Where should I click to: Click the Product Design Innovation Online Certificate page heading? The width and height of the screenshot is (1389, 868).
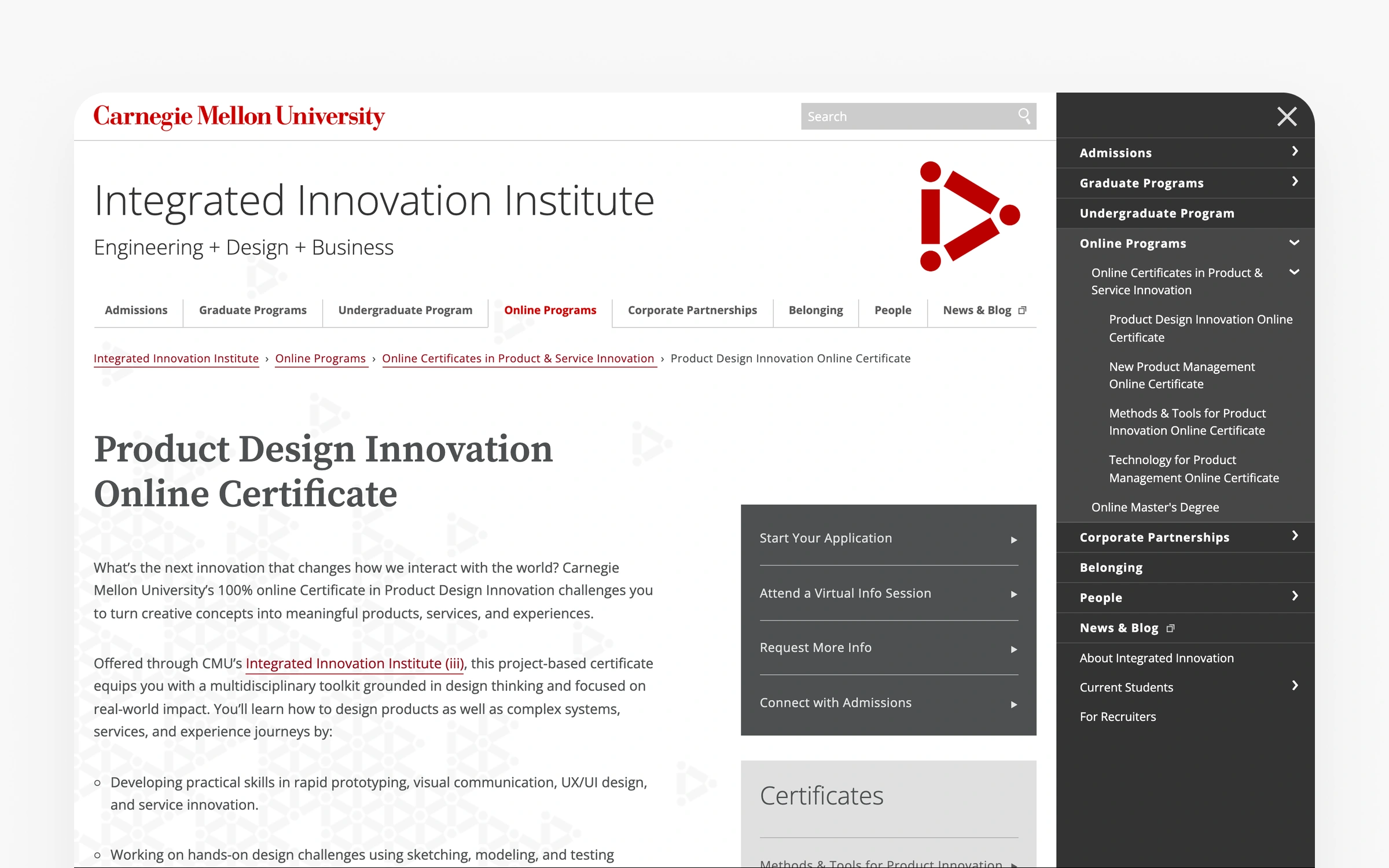pos(323,471)
